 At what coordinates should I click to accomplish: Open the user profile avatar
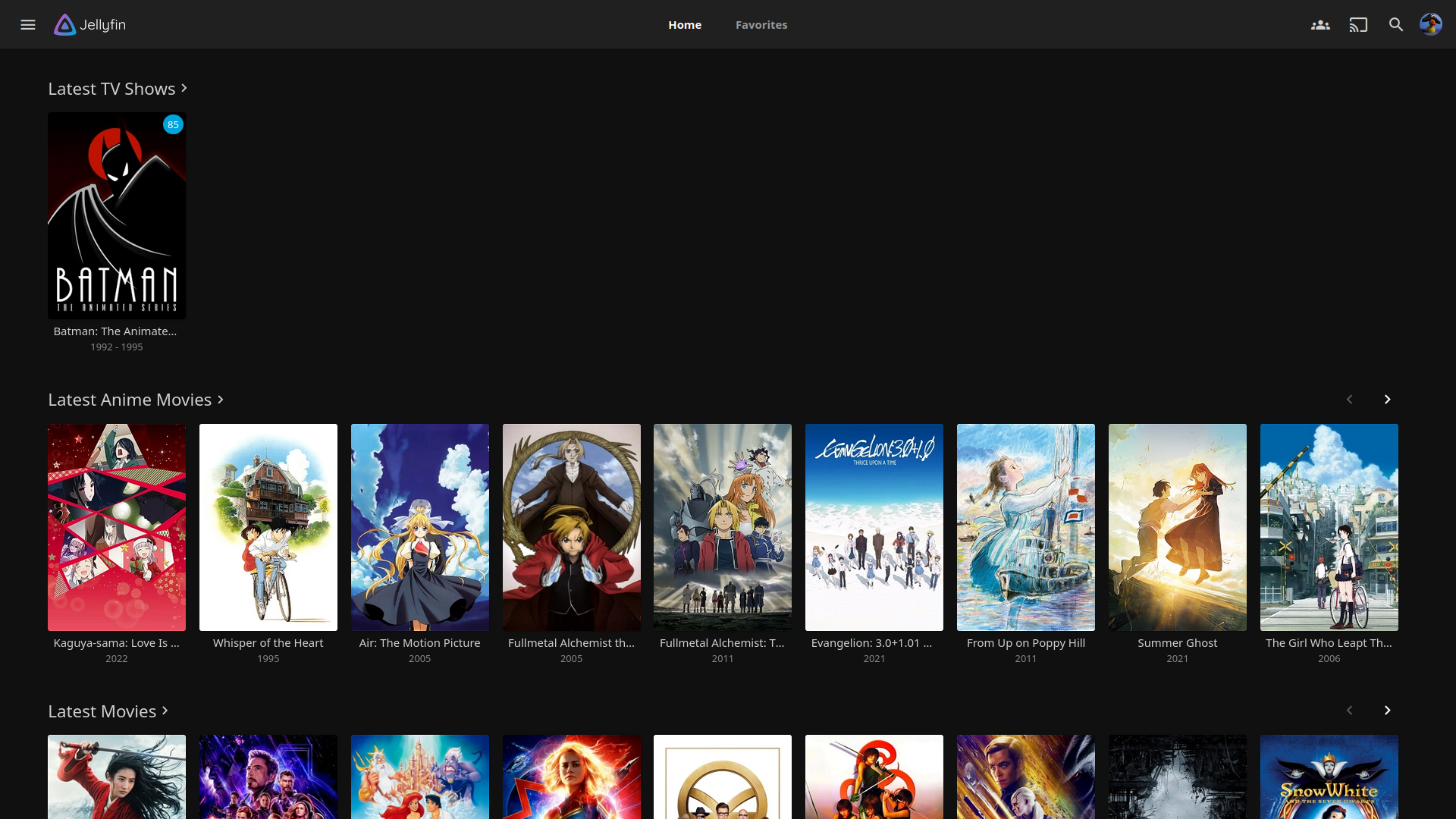1430,25
